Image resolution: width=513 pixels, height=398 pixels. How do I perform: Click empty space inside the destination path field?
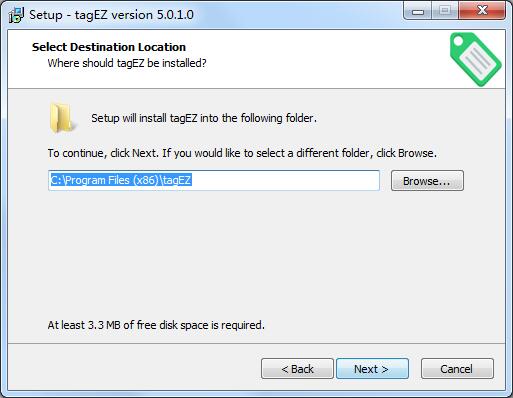point(285,180)
